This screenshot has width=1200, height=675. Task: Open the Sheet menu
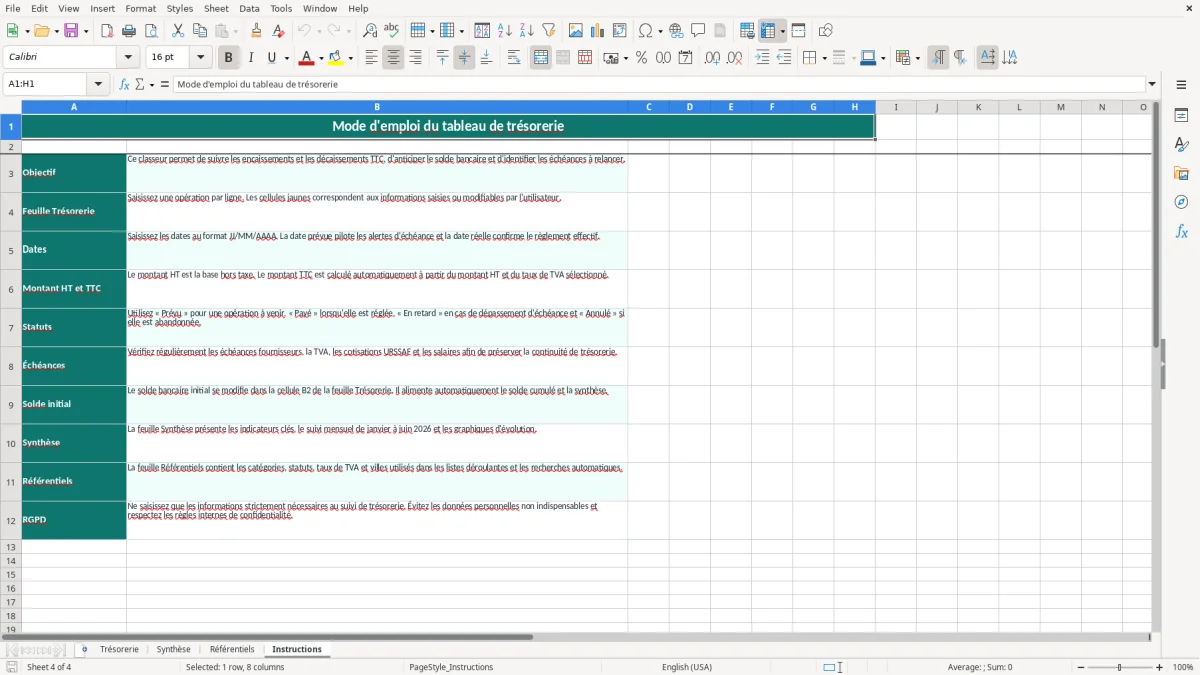tap(216, 8)
